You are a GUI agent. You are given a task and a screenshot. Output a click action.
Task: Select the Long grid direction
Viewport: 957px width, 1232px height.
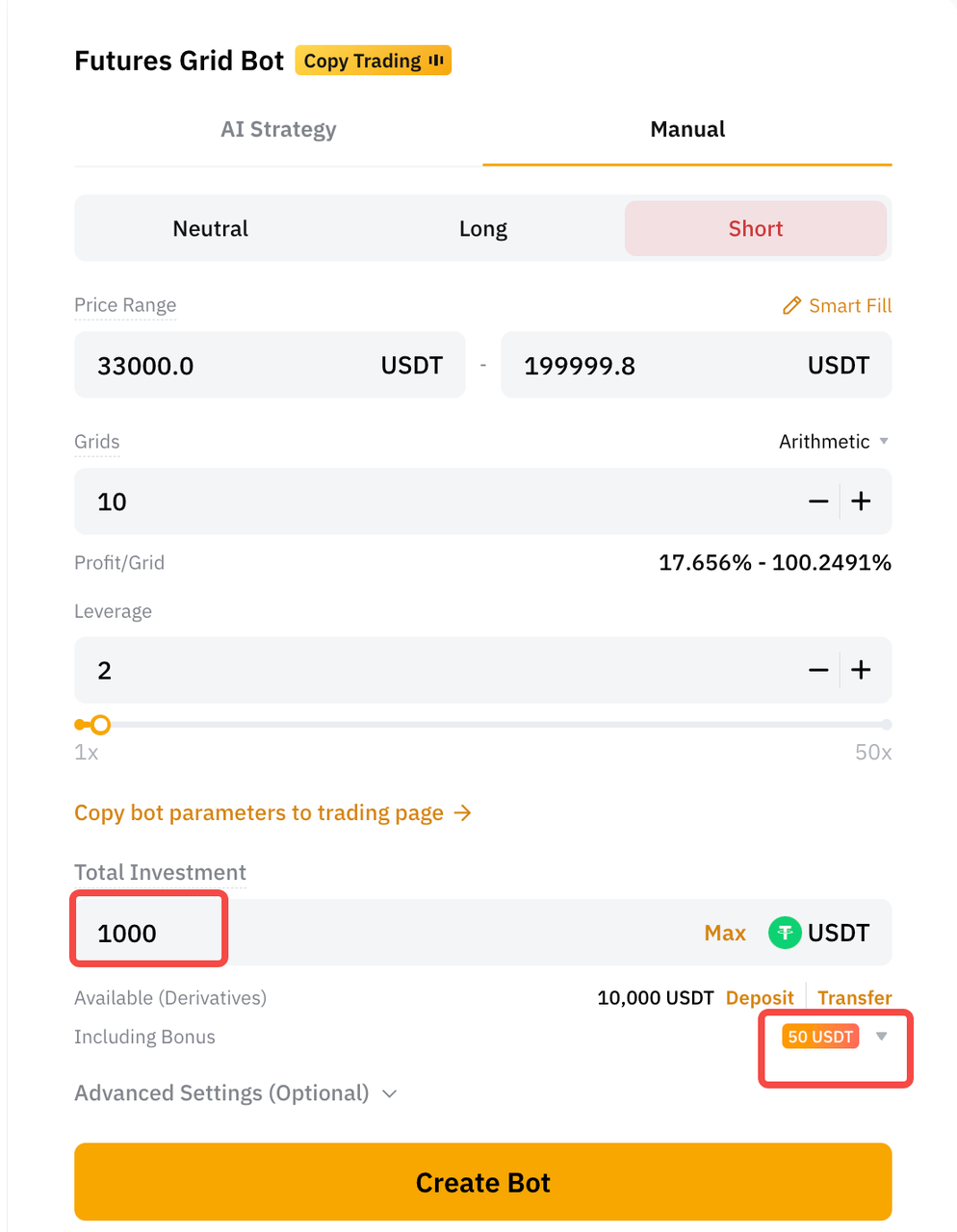click(x=482, y=229)
